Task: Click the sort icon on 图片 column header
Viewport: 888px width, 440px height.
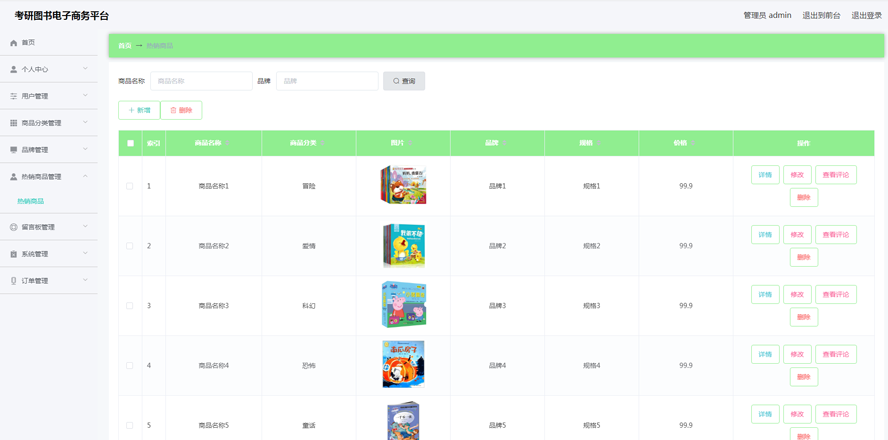Action: click(411, 143)
